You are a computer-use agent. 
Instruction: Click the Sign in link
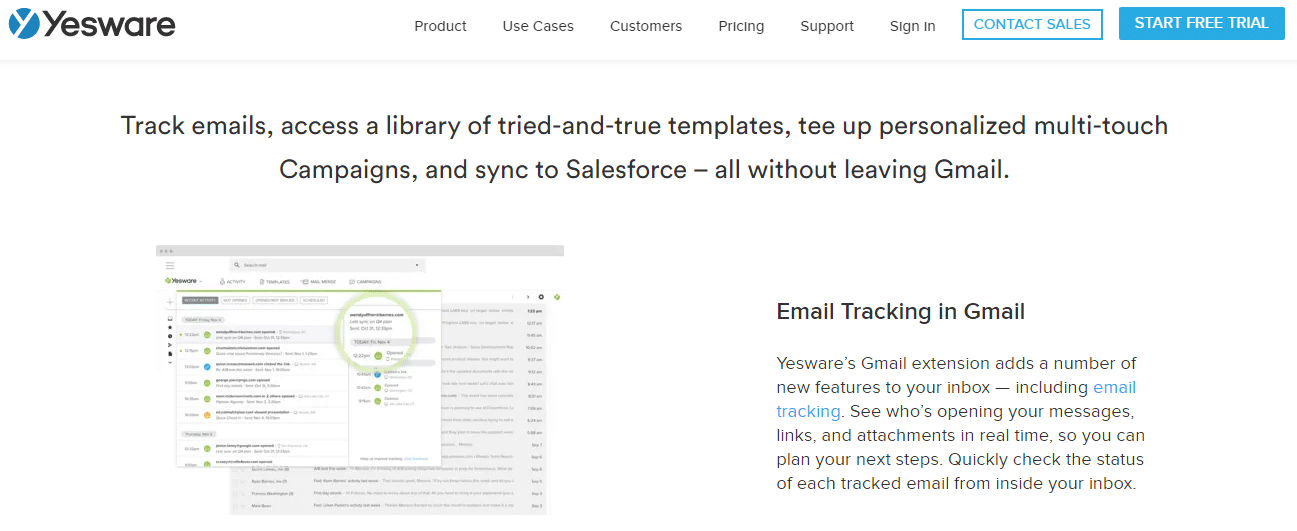(913, 26)
